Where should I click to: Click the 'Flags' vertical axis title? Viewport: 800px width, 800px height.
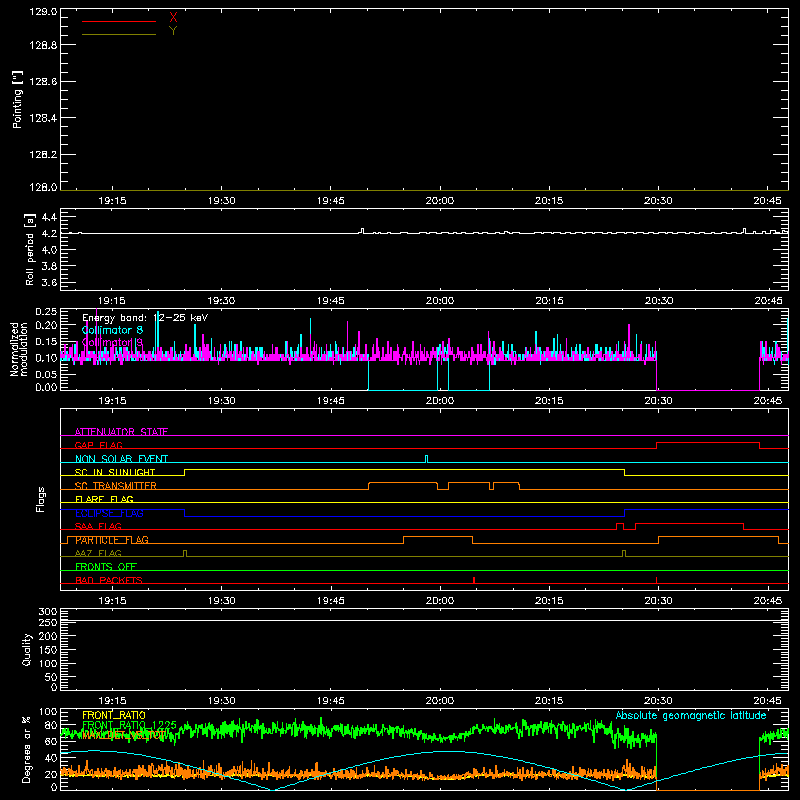tap(41, 499)
